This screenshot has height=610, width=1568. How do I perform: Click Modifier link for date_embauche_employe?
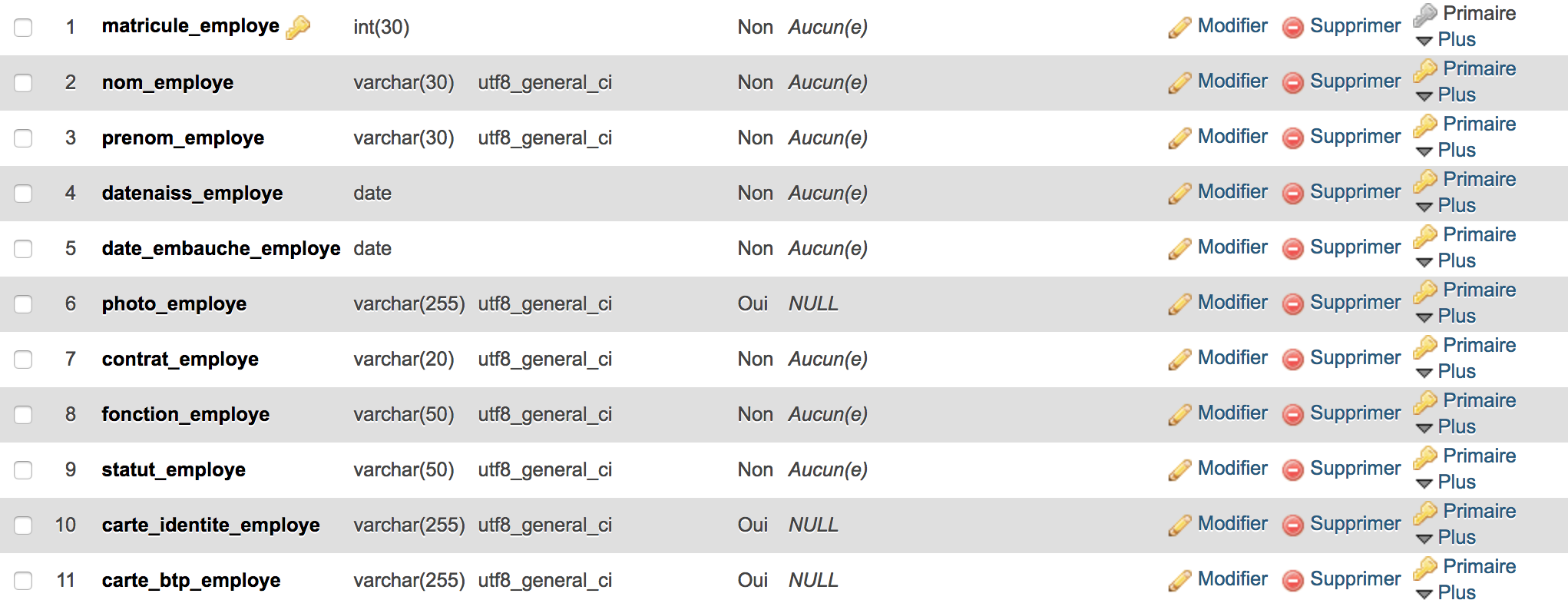(1232, 247)
